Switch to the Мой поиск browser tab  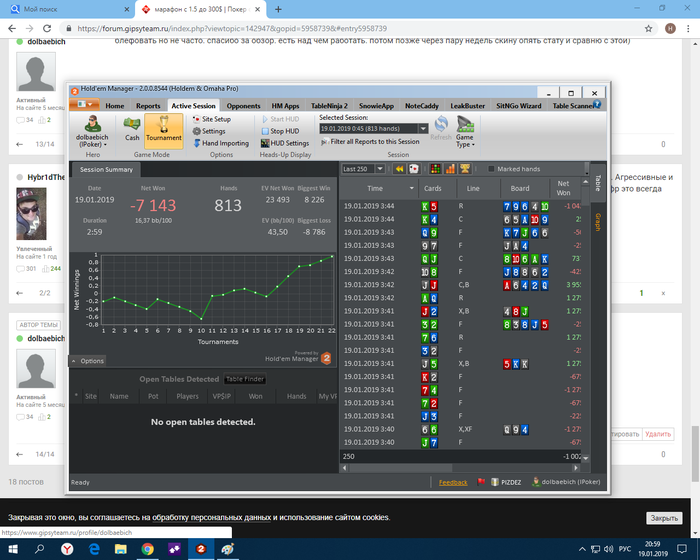coord(67,9)
